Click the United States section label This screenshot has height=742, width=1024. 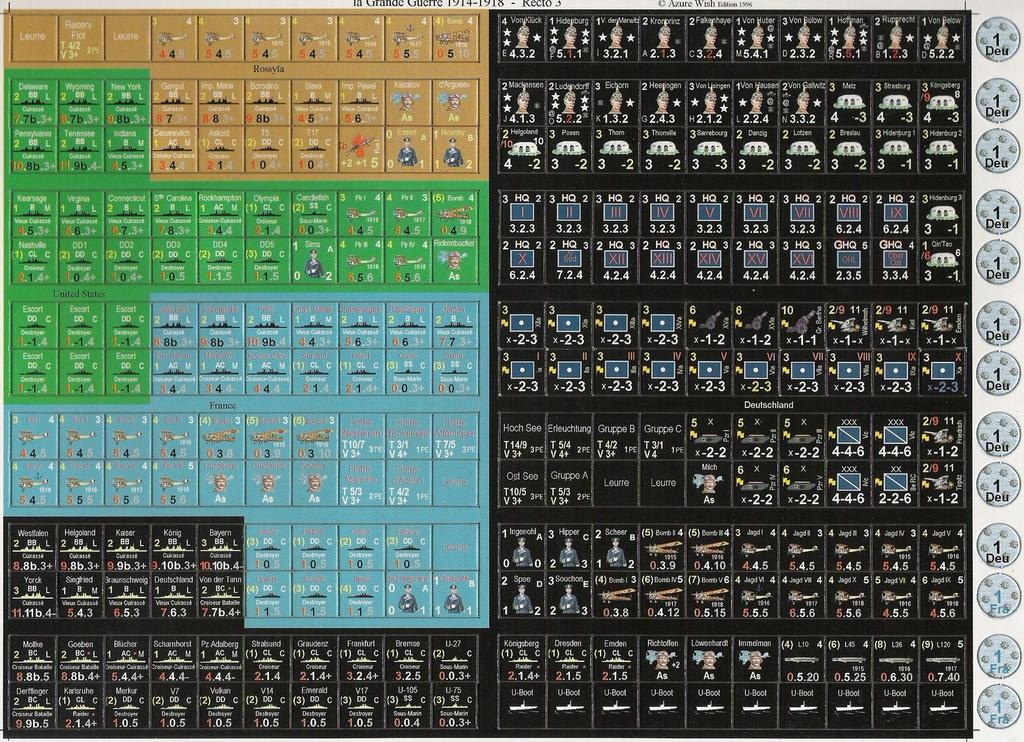tap(80, 294)
